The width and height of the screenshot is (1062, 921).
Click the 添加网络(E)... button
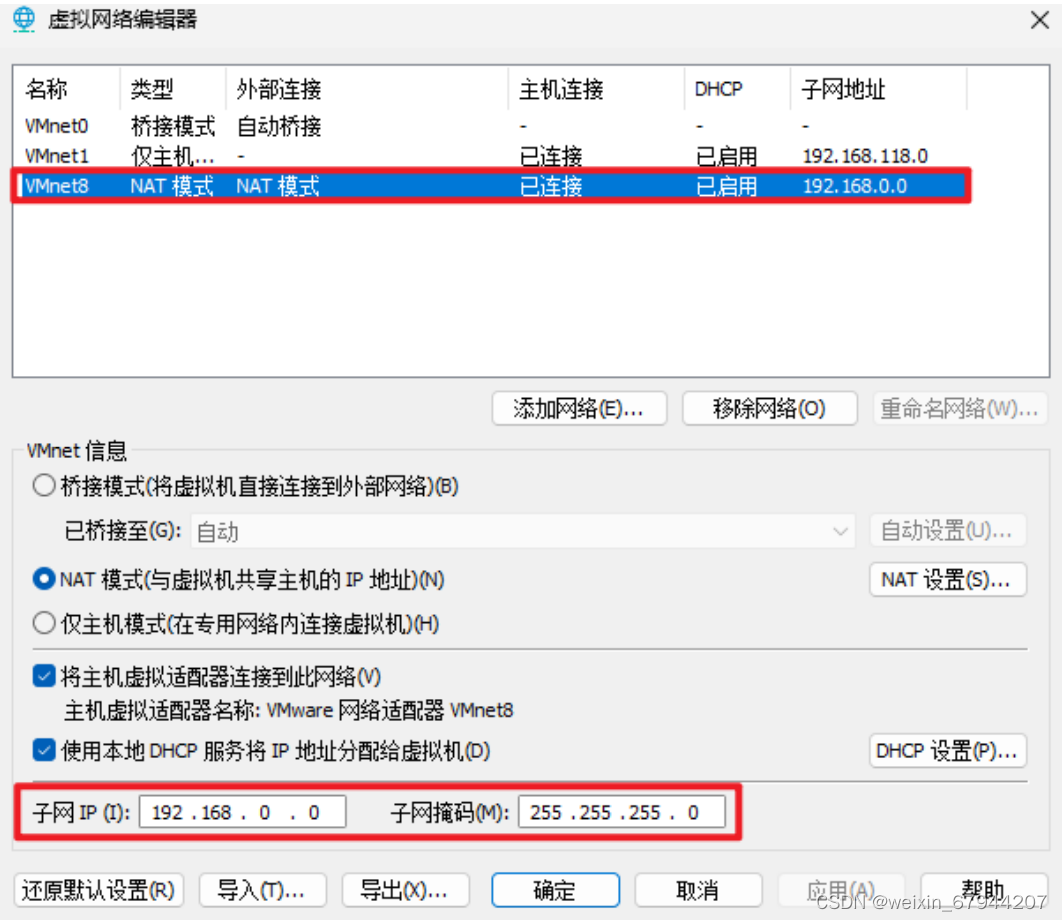tap(579, 408)
